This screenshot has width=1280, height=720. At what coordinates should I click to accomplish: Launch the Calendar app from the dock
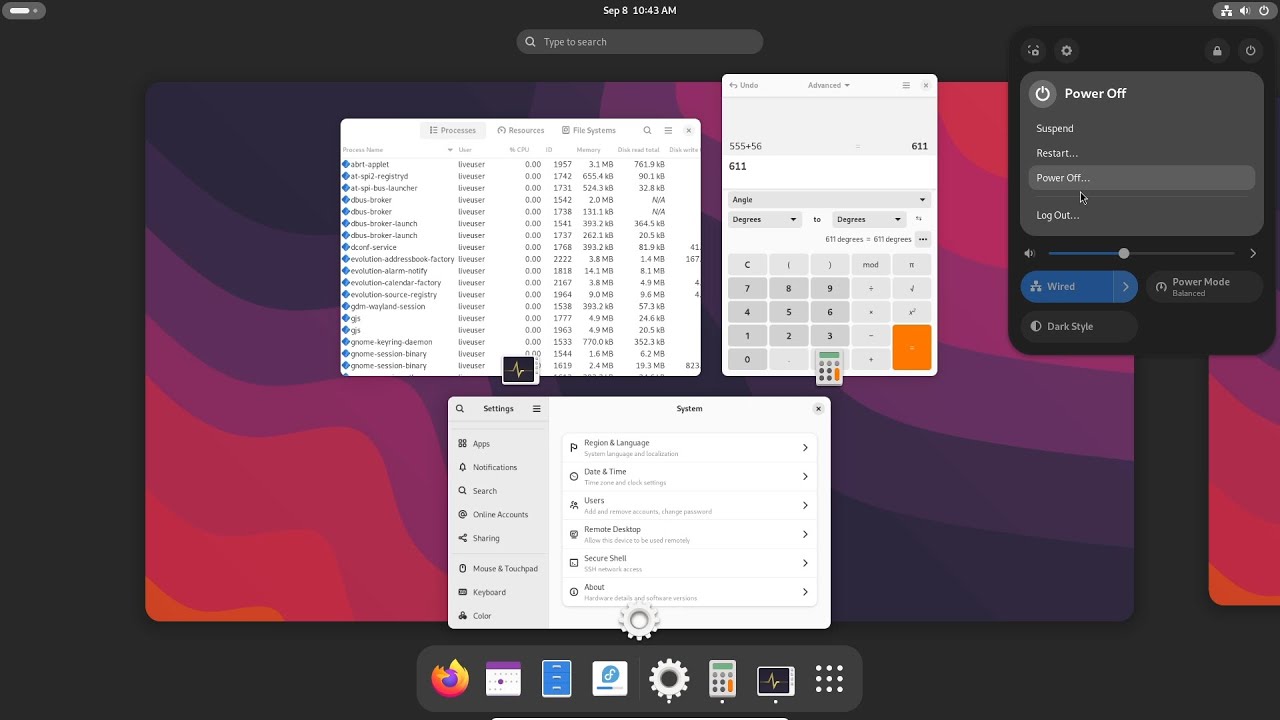pyautogui.click(x=503, y=680)
